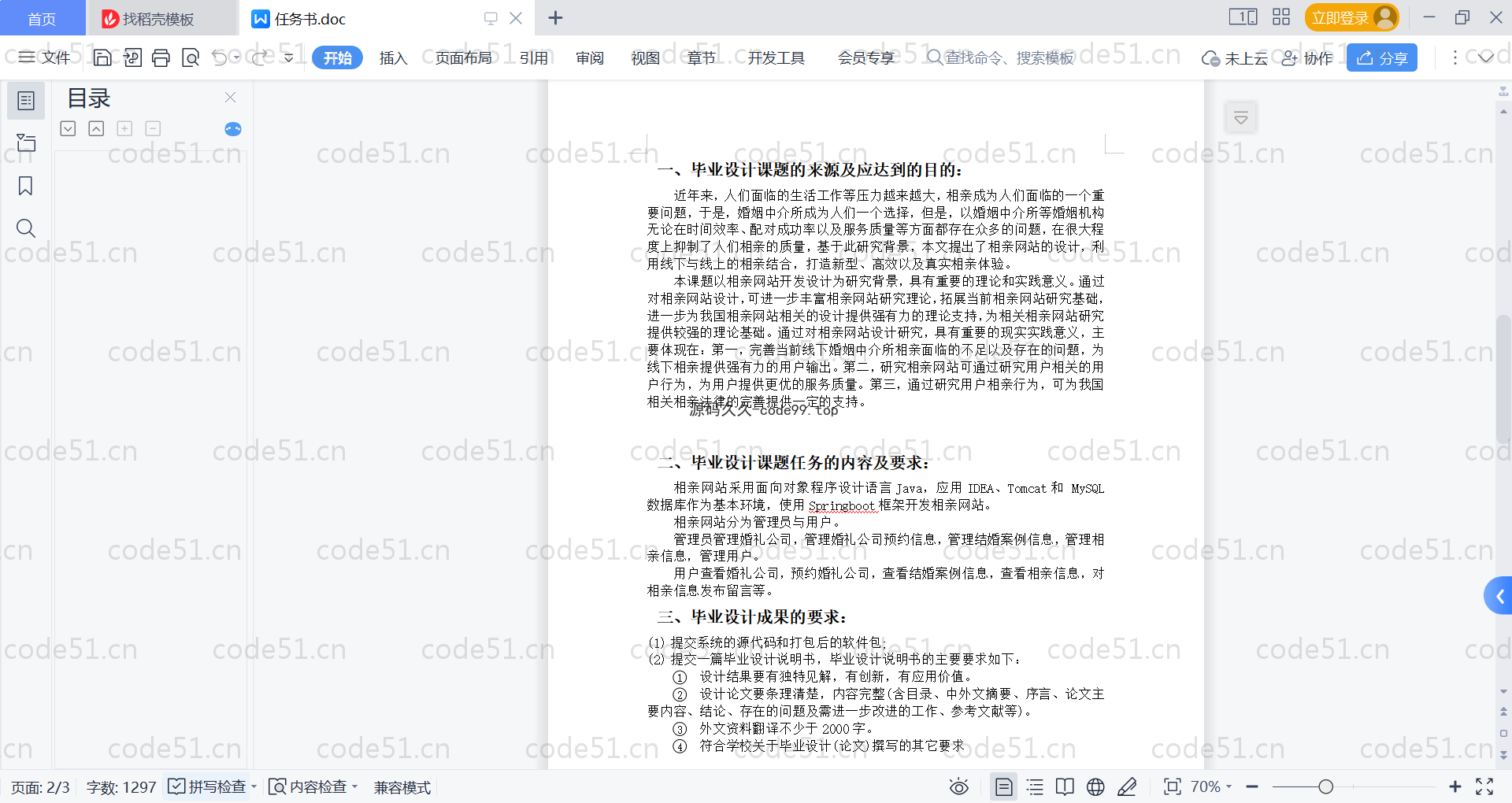Select the 章节 ribbon tab
This screenshot has height=803, width=1512.
701,57
